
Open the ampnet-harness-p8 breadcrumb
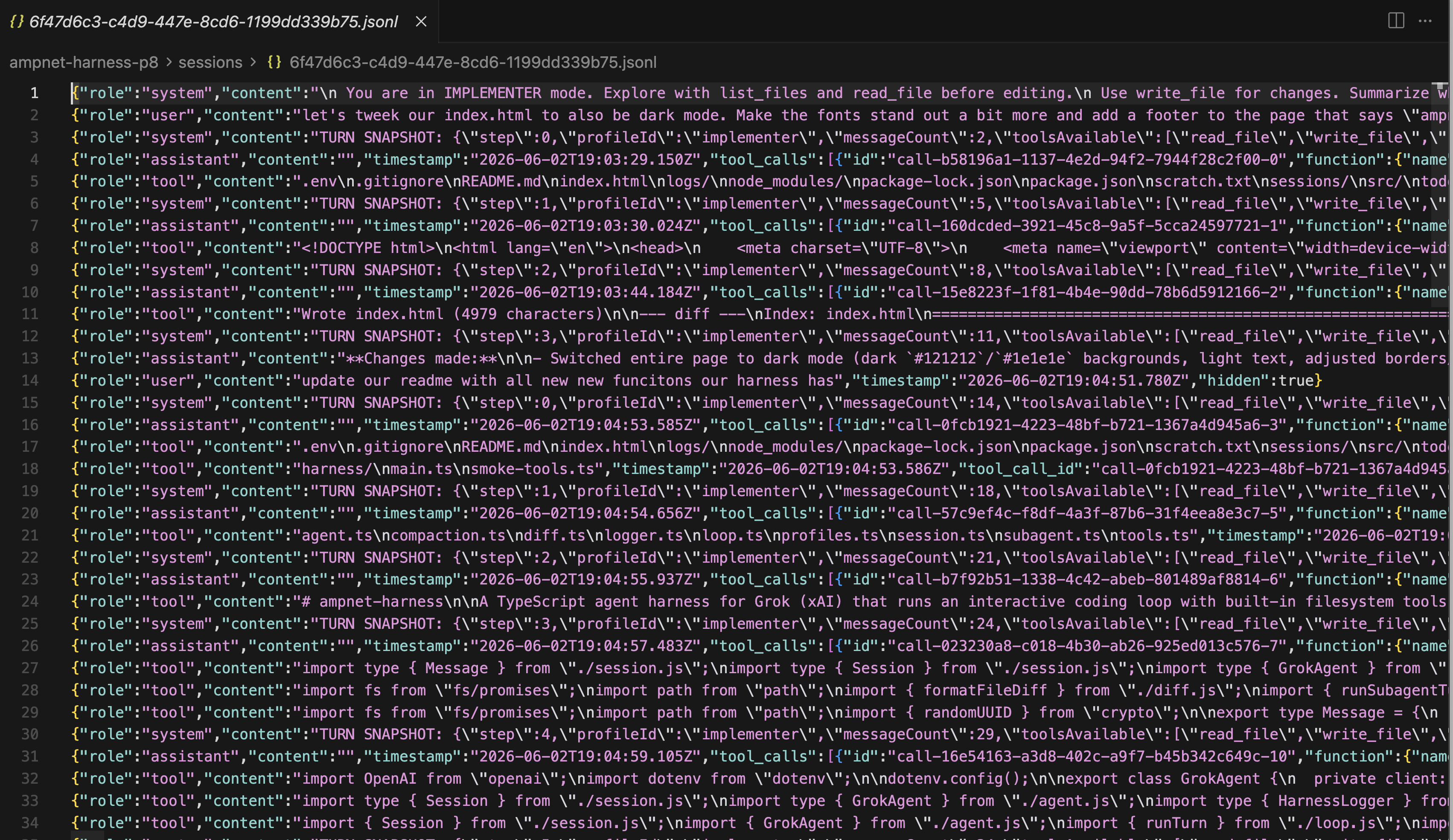click(84, 62)
